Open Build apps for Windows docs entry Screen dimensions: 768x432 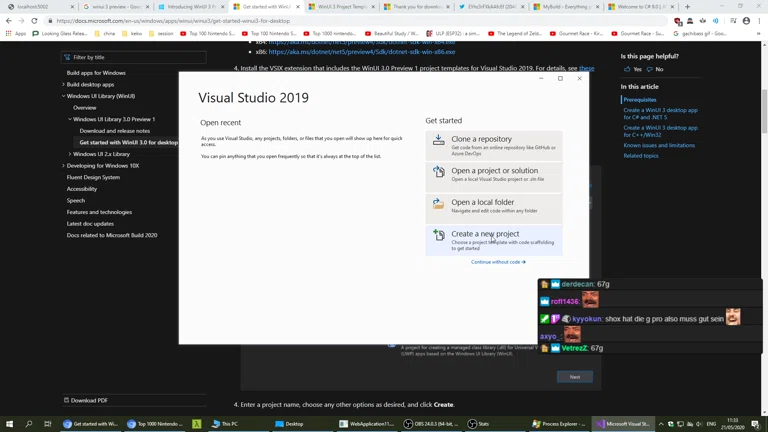coord(96,73)
